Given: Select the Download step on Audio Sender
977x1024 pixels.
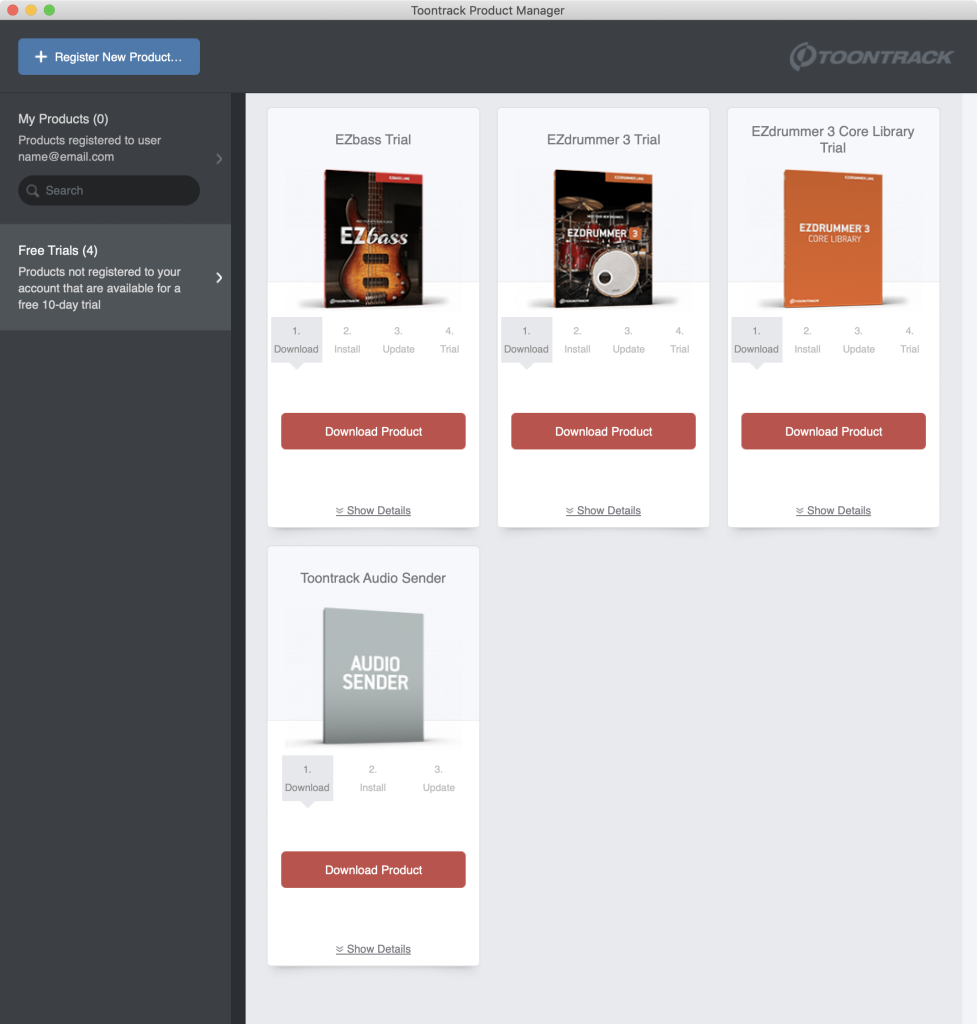Looking at the screenshot, I should click(307, 779).
